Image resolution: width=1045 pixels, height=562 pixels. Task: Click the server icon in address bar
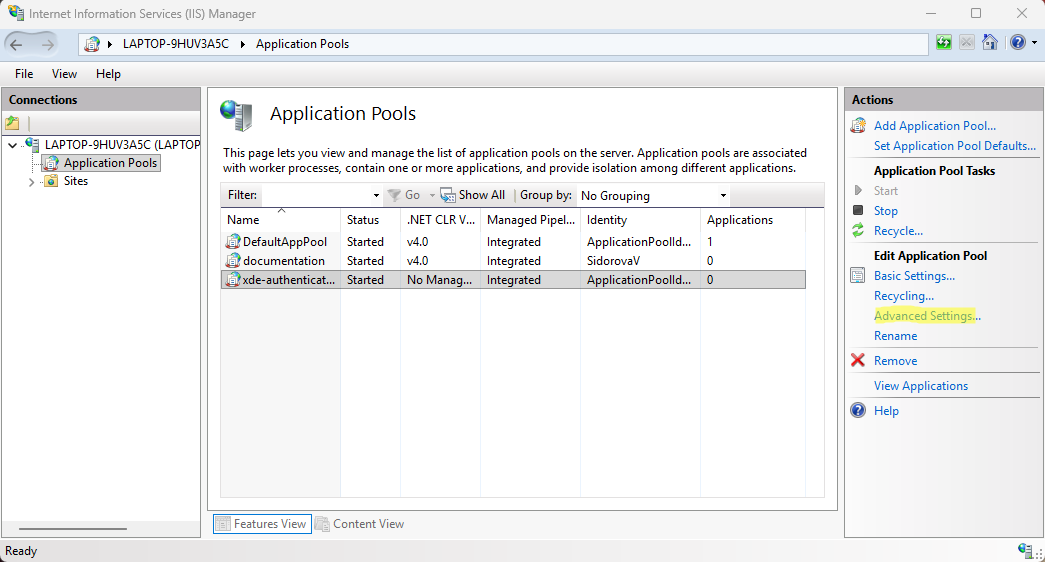pos(92,44)
